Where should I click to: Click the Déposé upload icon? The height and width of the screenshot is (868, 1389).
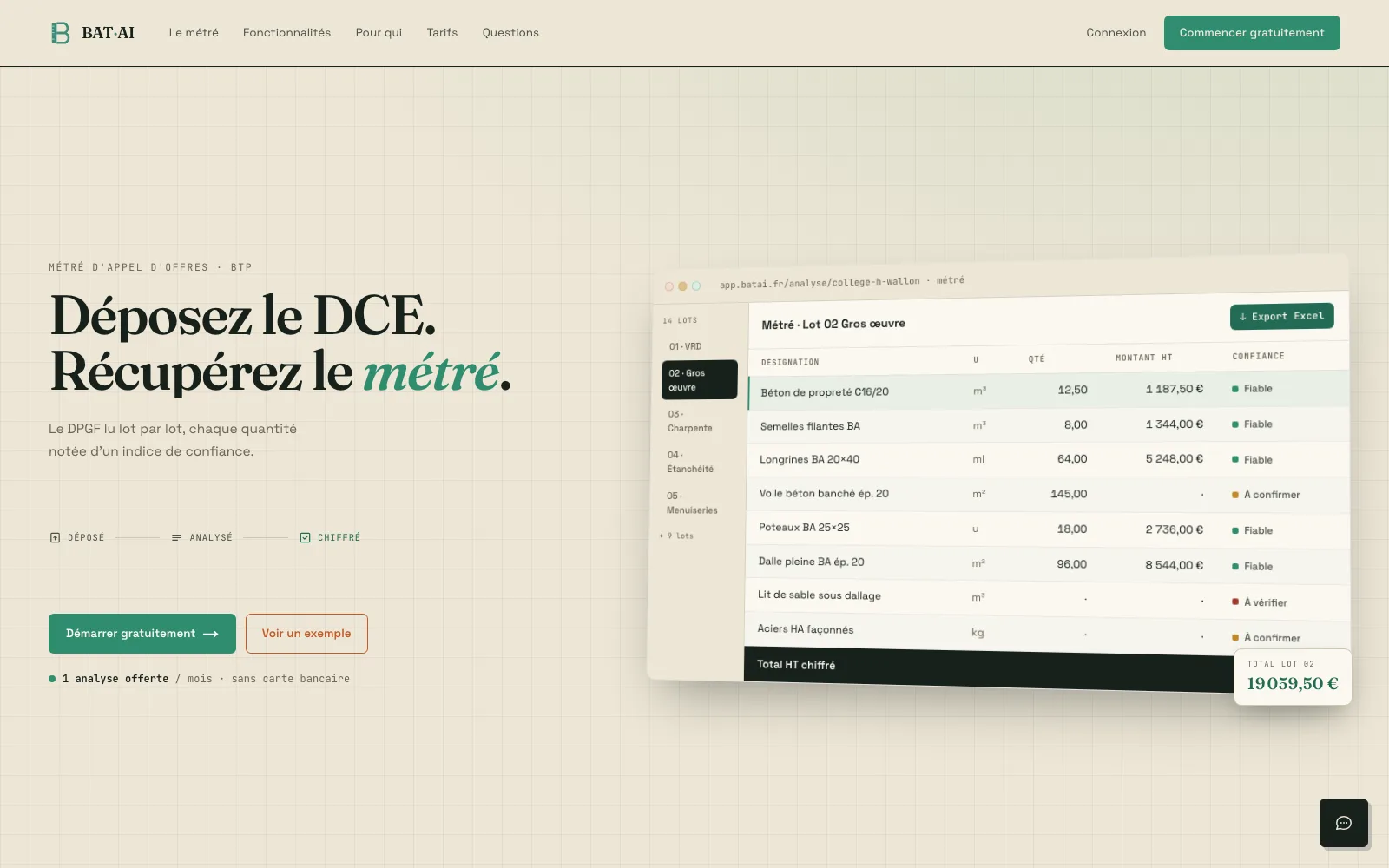pyautogui.click(x=56, y=538)
